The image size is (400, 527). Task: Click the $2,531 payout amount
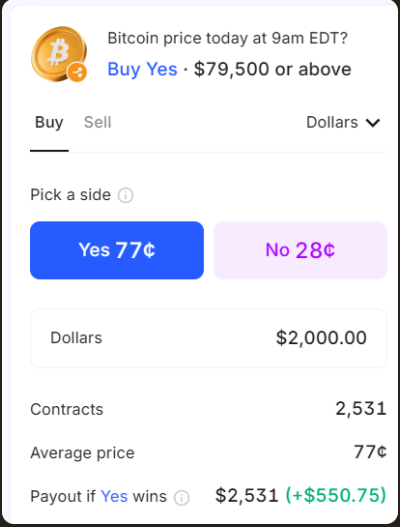click(x=247, y=495)
